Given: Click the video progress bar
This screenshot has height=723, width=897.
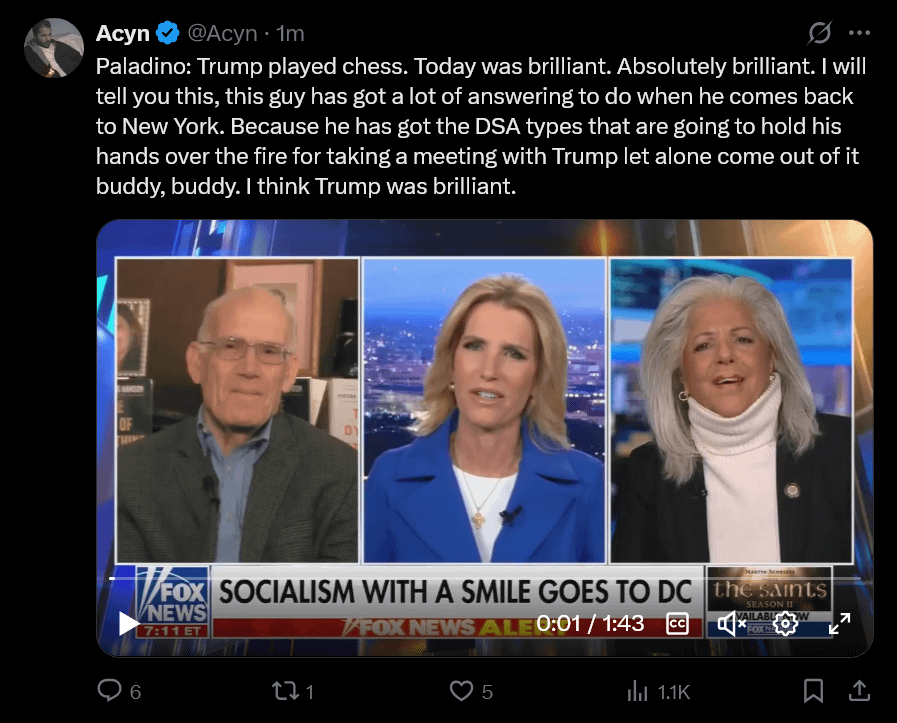Looking at the screenshot, I should pyautogui.click(x=485, y=578).
